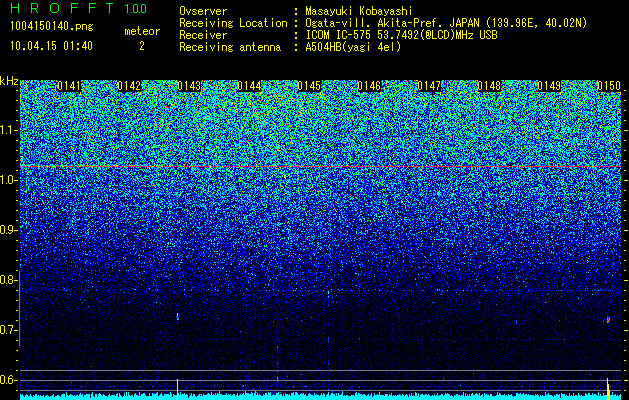The height and width of the screenshot is (400, 629).
Task: Click the 'Receiving antenna' label
Action: (230, 47)
